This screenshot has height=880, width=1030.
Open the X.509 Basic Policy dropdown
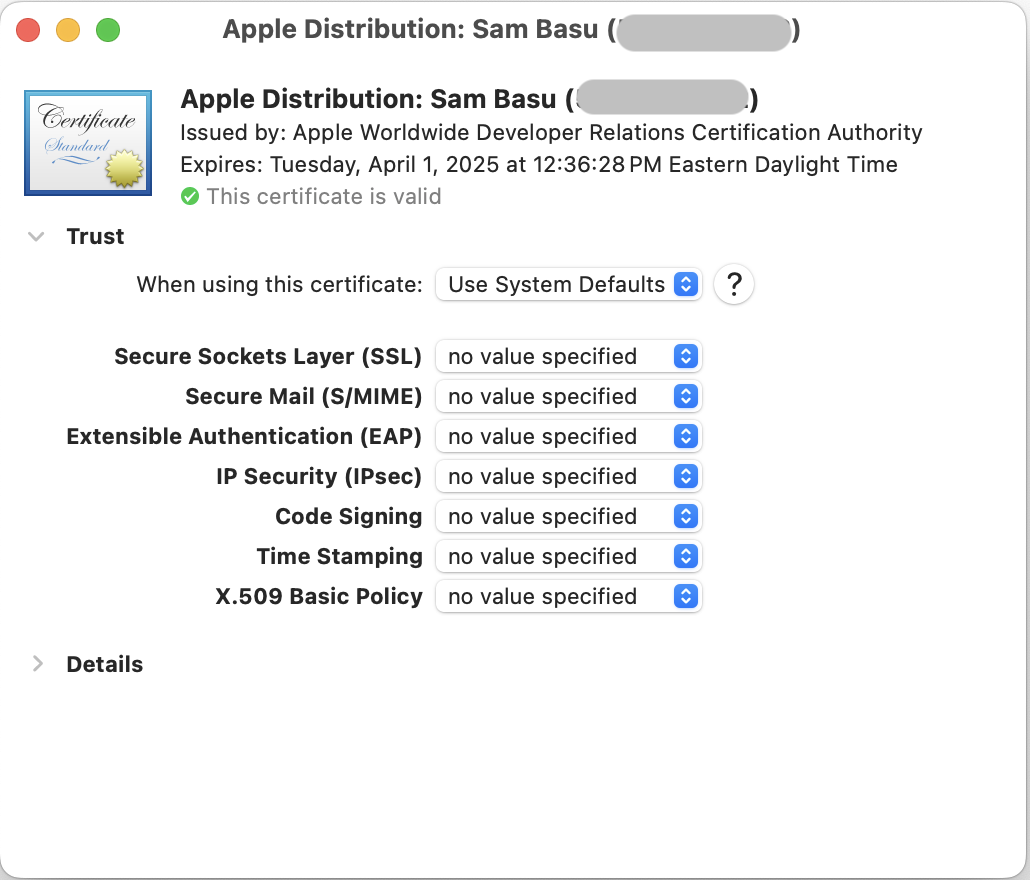pos(569,597)
